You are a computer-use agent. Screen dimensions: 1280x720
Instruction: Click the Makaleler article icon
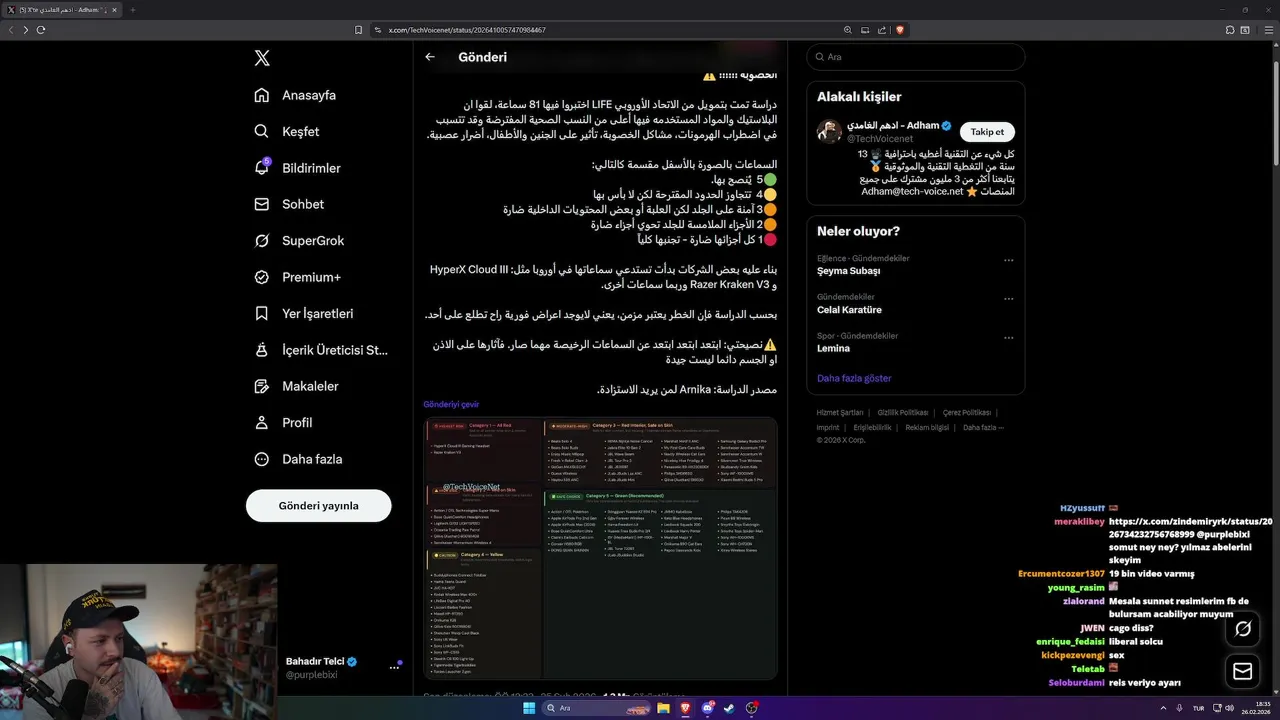(x=262, y=386)
